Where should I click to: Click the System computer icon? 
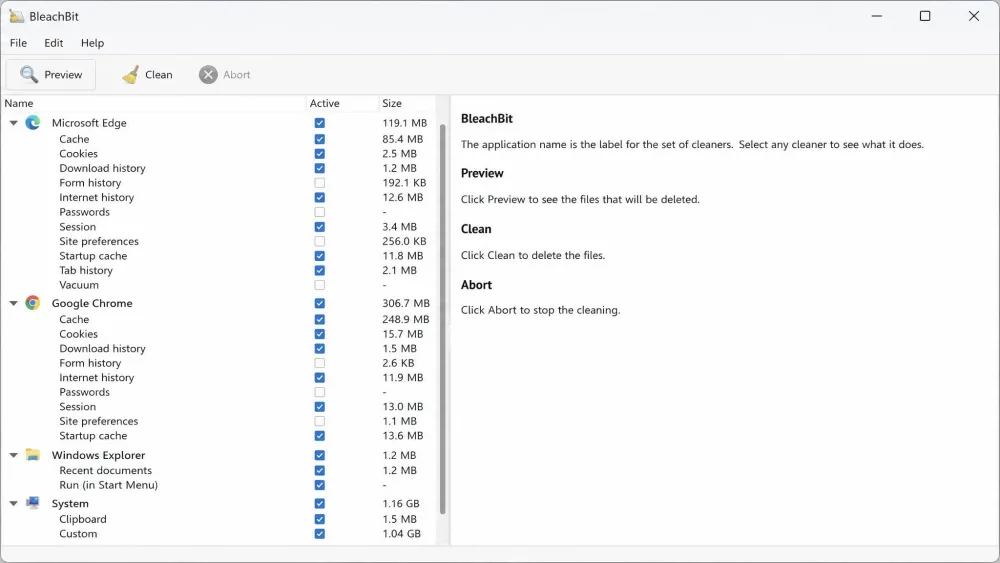point(33,503)
